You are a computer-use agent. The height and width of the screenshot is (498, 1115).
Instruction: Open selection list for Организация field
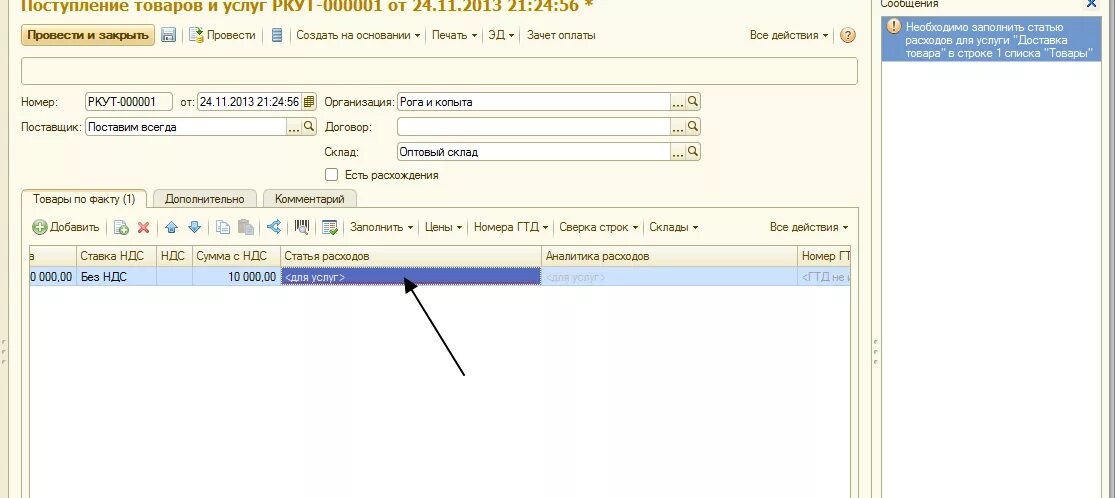click(x=678, y=102)
